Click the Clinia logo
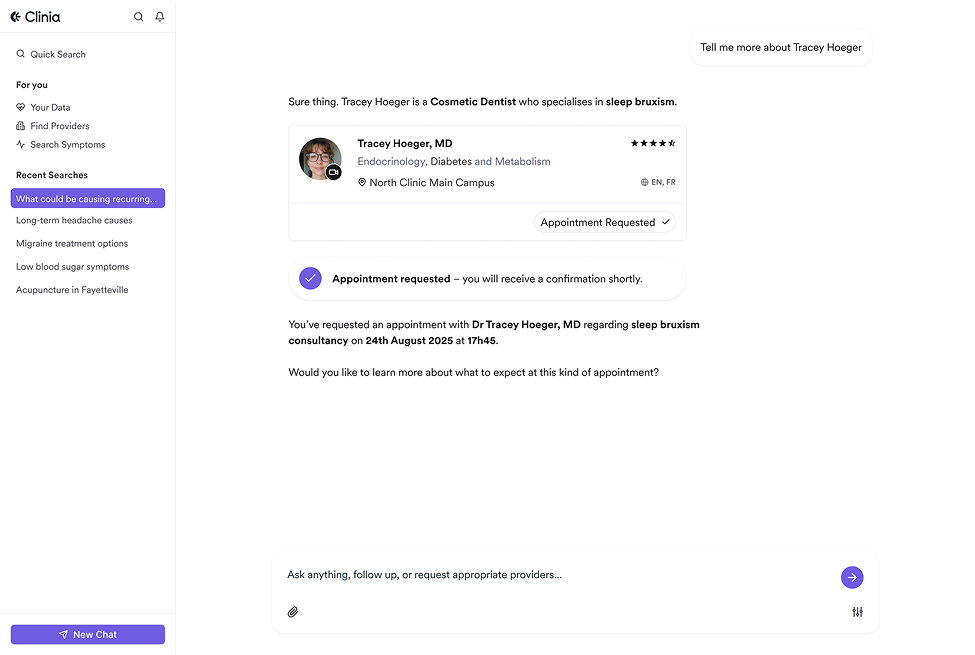The image size is (975, 655). pyautogui.click(x=36, y=17)
